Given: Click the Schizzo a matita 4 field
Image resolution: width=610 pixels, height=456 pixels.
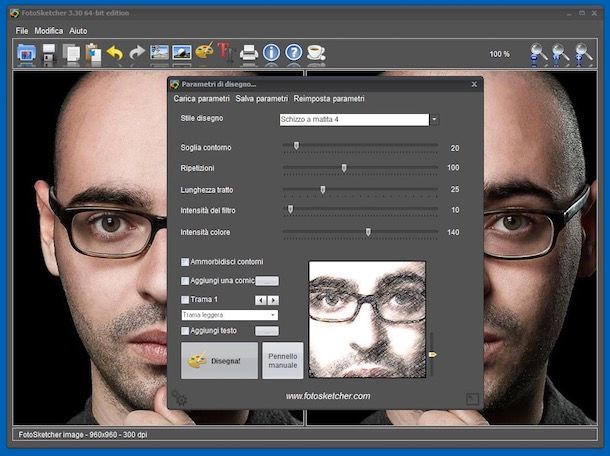Looking at the screenshot, I should [x=354, y=119].
